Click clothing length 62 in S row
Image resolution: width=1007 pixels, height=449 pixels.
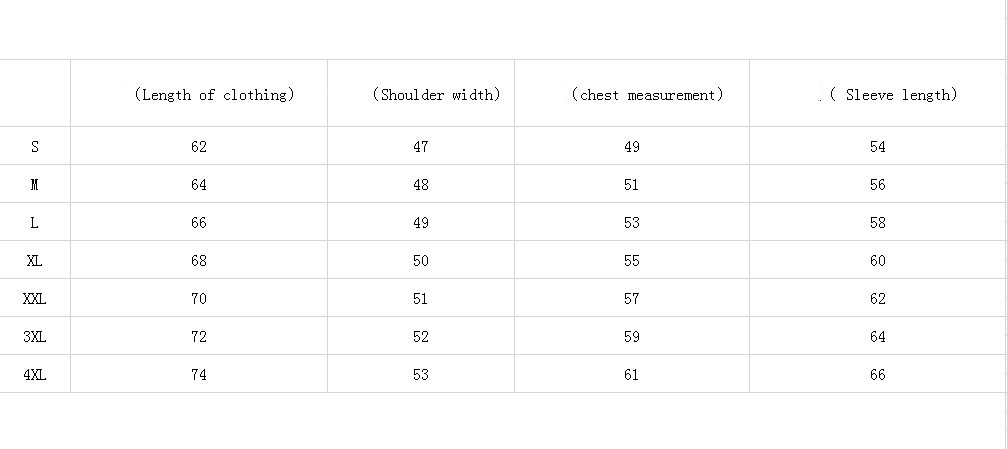coord(199,147)
